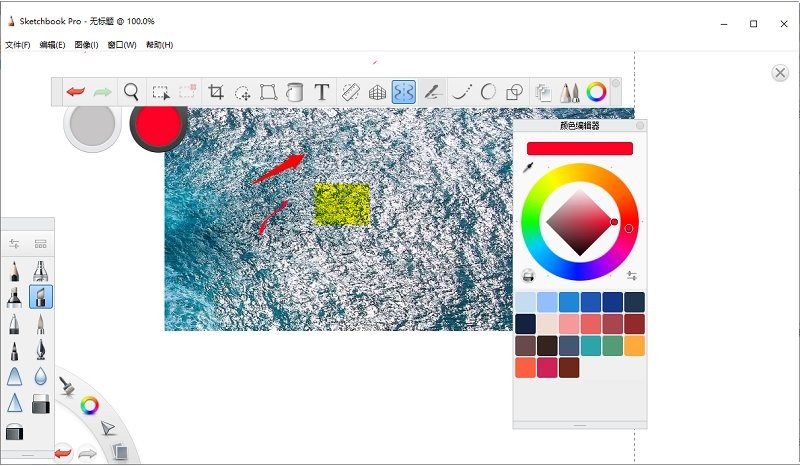The image size is (800, 466).
Task: Open the brush library grid icon
Action: (x=40, y=244)
